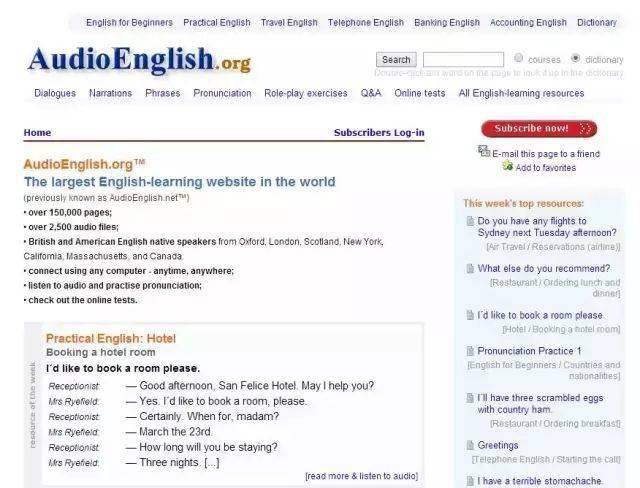Click document icon beside I'd like to book a room

470,315
